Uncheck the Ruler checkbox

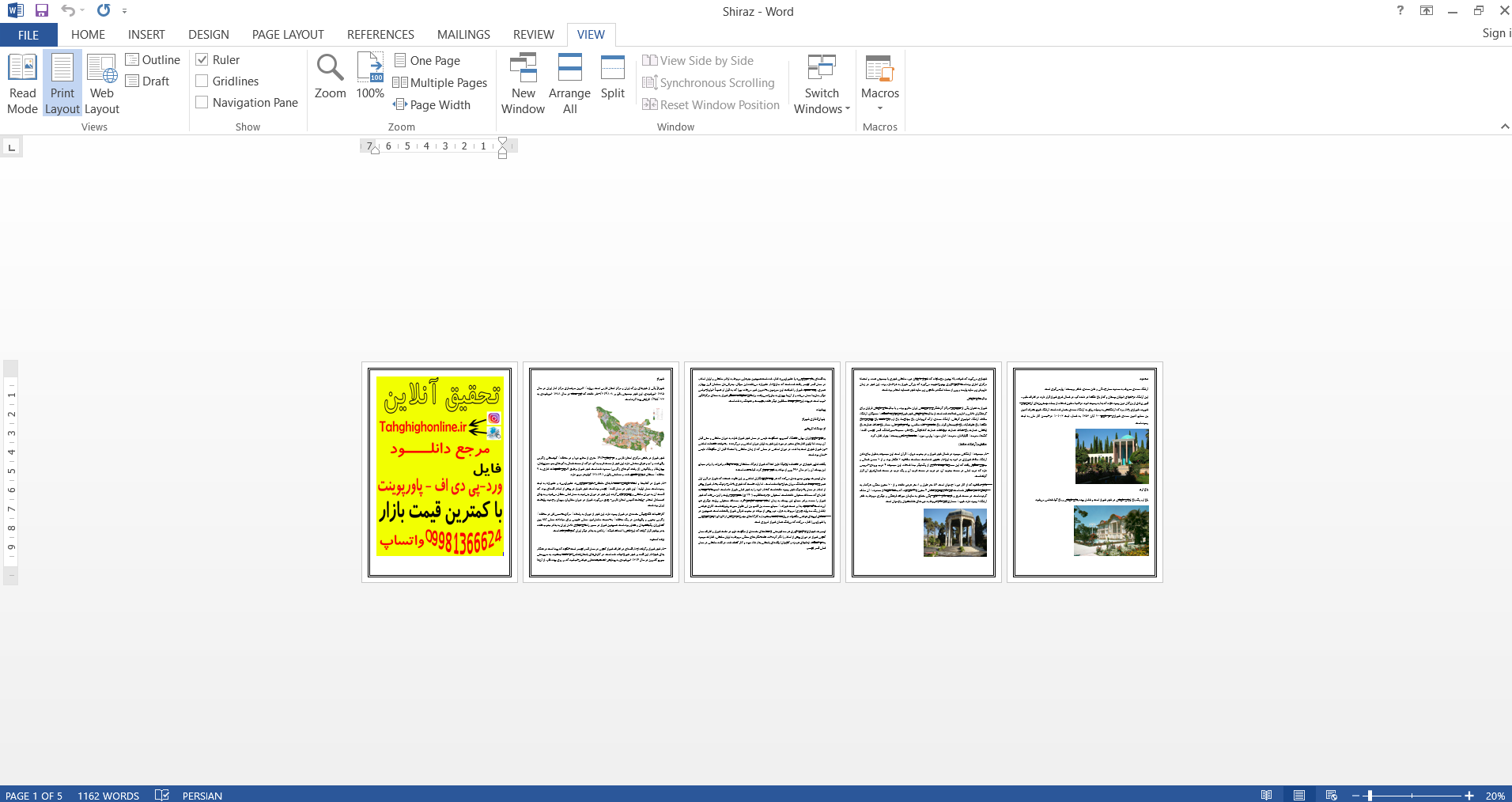pyautogui.click(x=202, y=60)
